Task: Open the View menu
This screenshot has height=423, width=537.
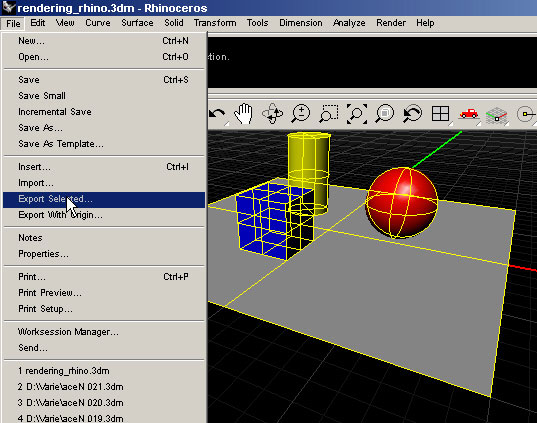Action: pyautogui.click(x=65, y=23)
